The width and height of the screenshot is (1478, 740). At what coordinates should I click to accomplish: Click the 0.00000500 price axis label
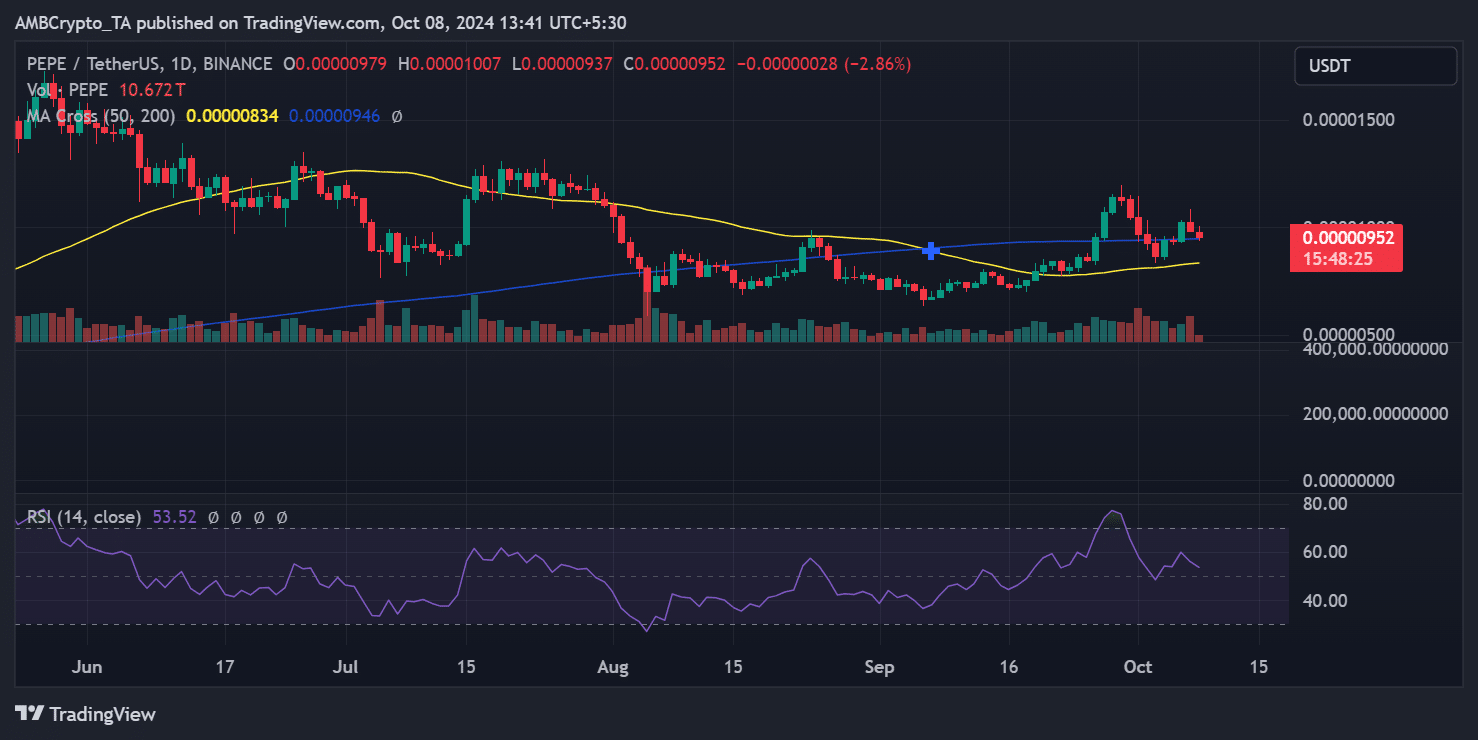click(x=1349, y=334)
